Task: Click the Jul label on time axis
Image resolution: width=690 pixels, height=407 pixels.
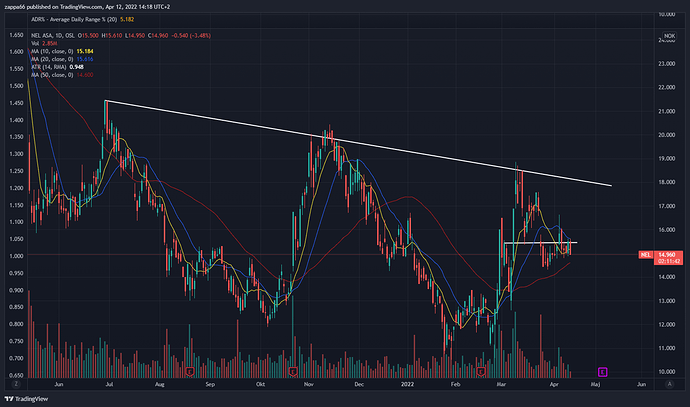Action: tap(109, 384)
